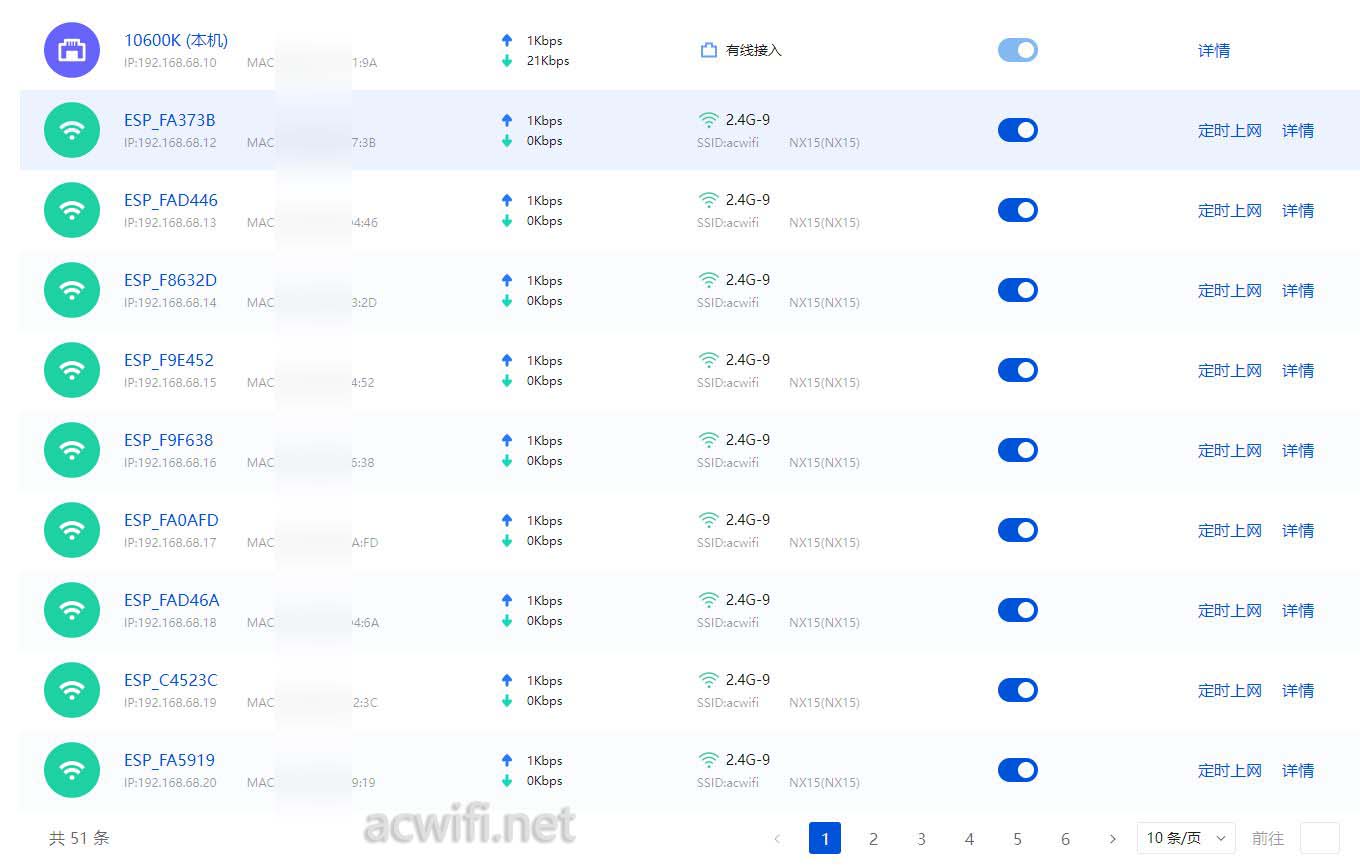
Task: Turn off access for ESP_FA0AFD
Action: (x=1018, y=530)
